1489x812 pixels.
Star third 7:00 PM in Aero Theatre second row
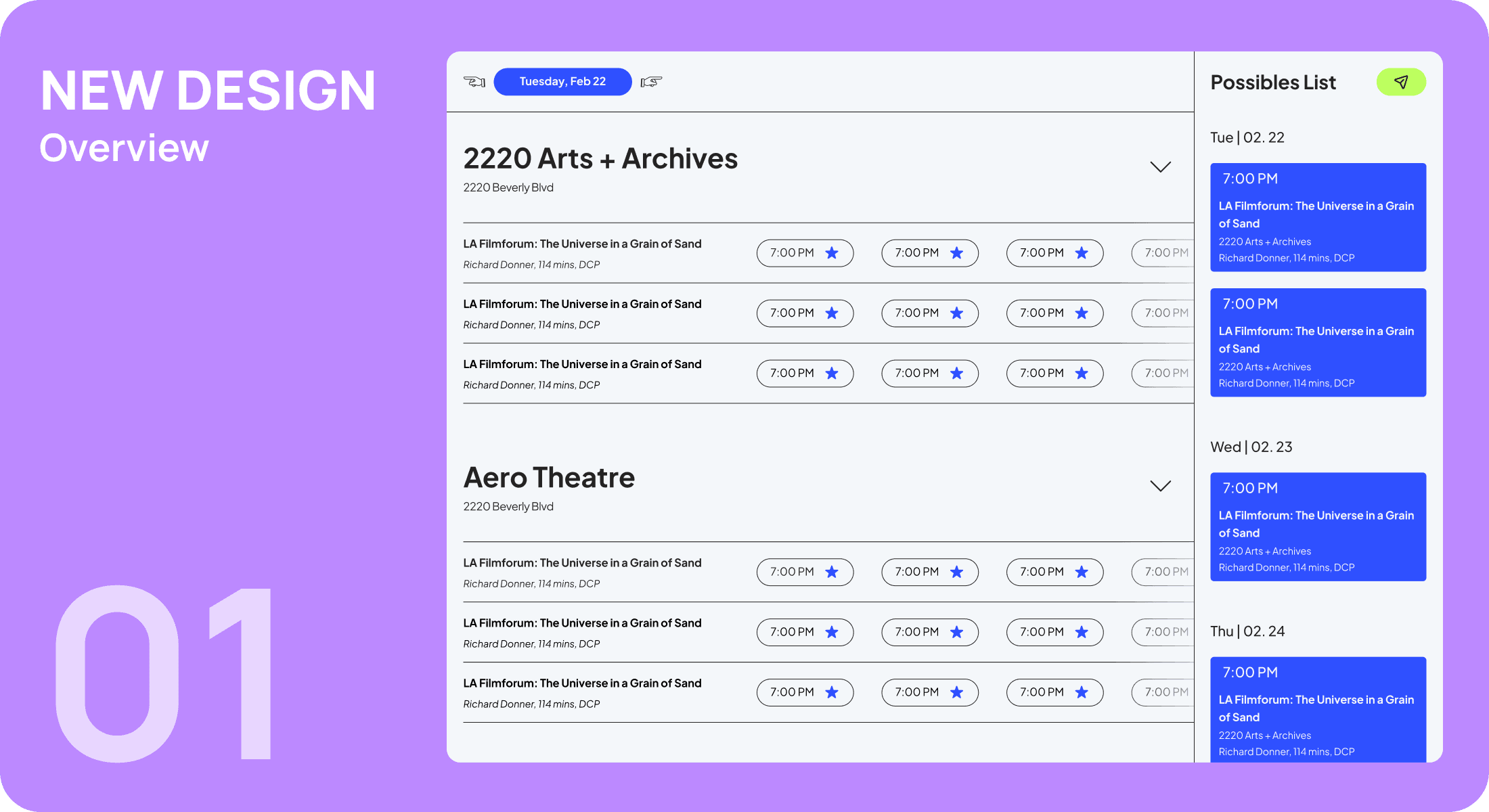point(1082,632)
